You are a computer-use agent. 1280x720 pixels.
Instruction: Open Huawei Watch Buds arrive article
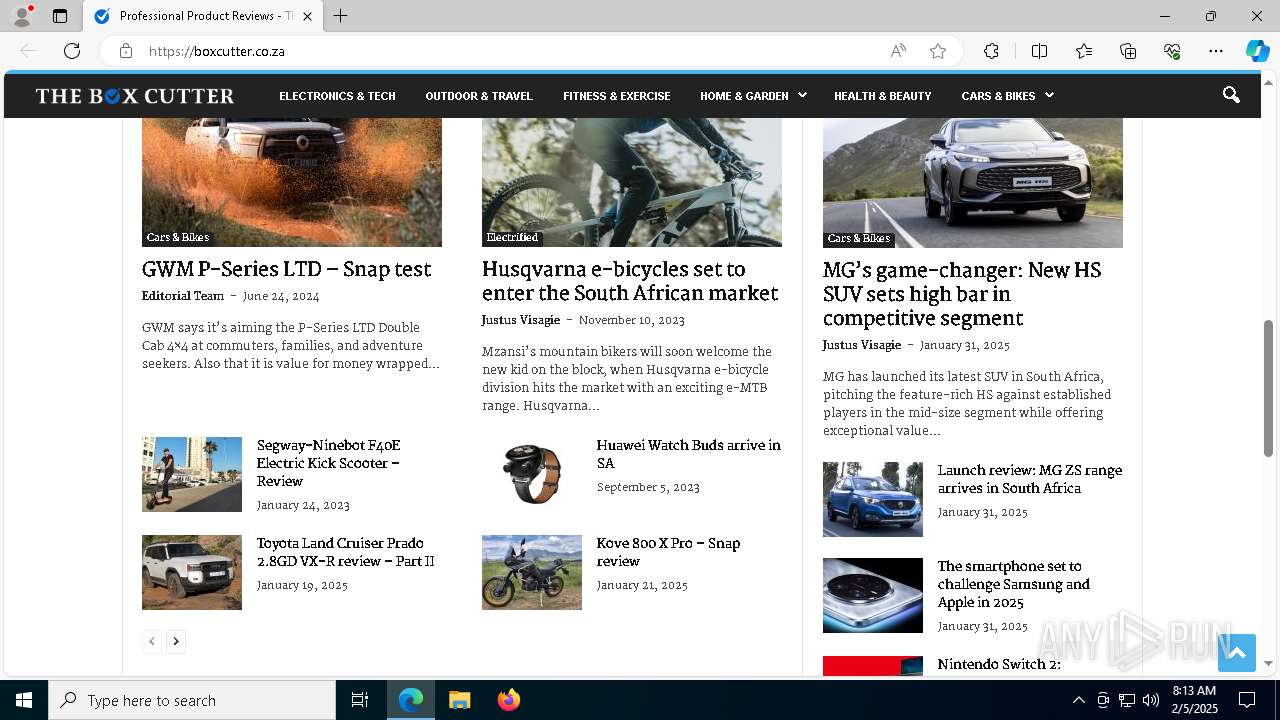(689, 454)
